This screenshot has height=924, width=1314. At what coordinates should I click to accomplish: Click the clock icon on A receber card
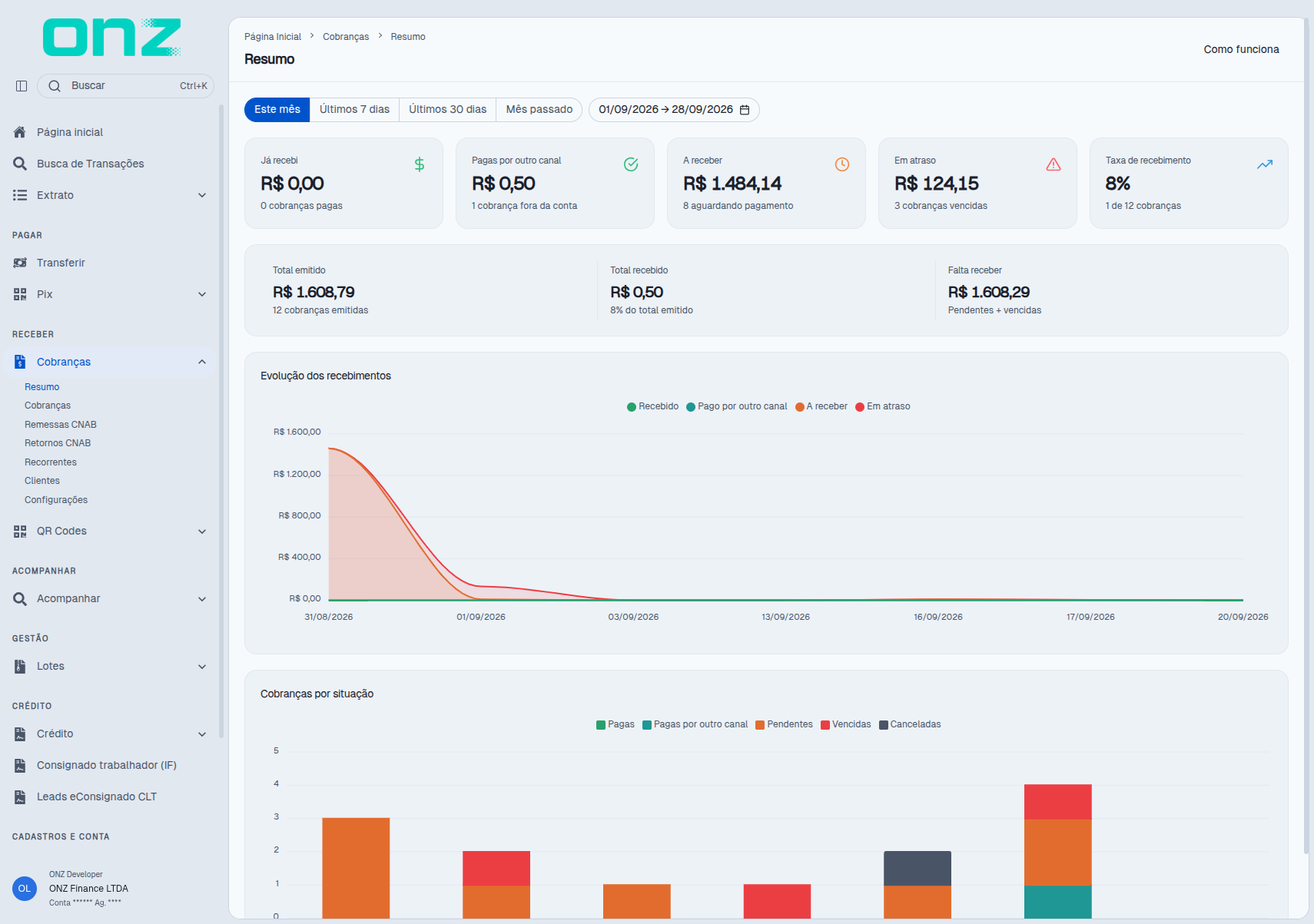coord(842,164)
